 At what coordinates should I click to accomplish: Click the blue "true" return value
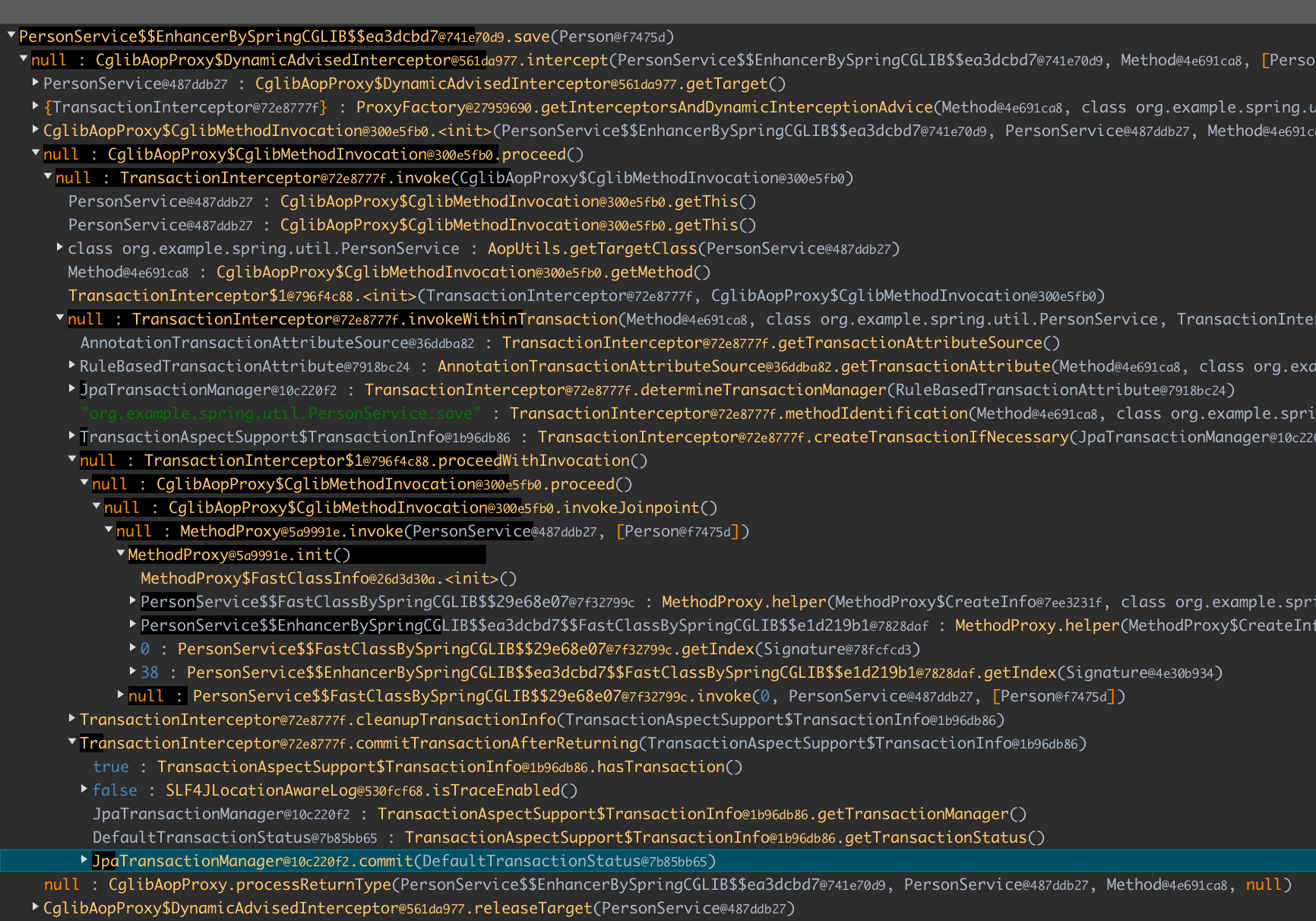(111, 767)
